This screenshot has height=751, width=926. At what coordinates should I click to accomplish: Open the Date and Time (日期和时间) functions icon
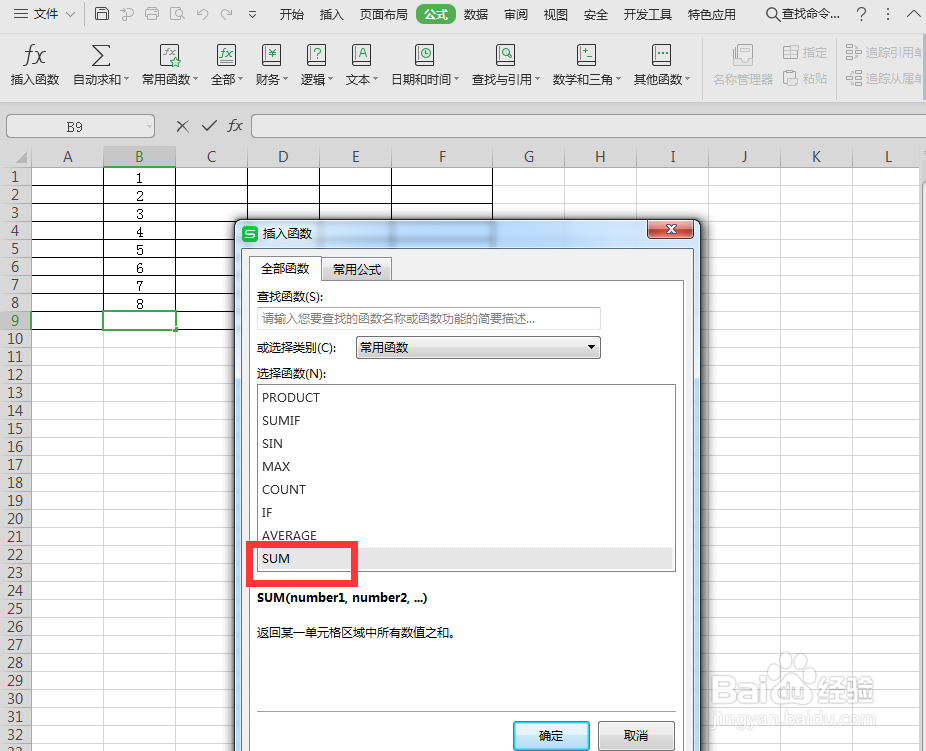[x=424, y=56]
